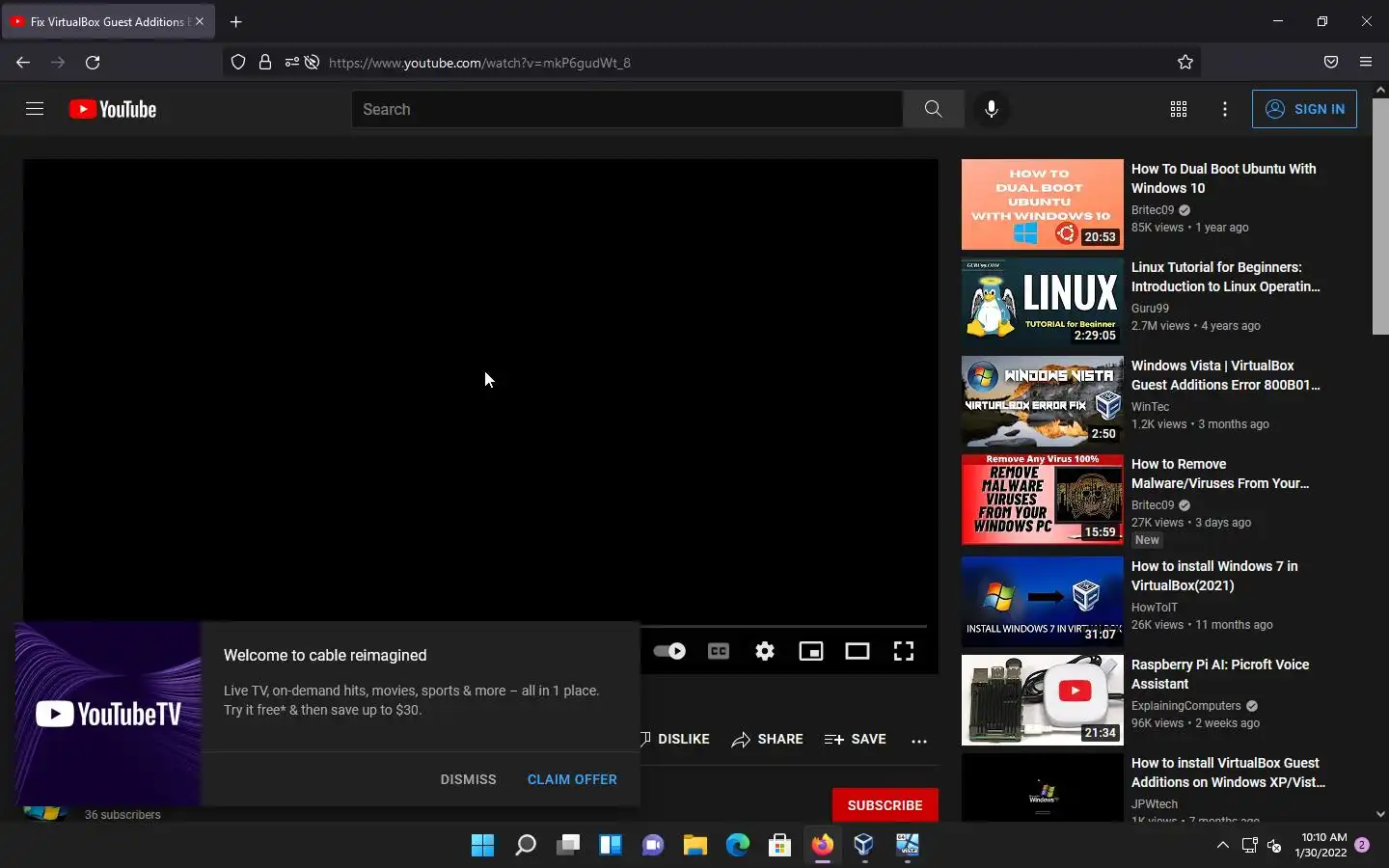Open the taskbar clock and date
This screenshot has width=1389, height=868.
(1322, 846)
